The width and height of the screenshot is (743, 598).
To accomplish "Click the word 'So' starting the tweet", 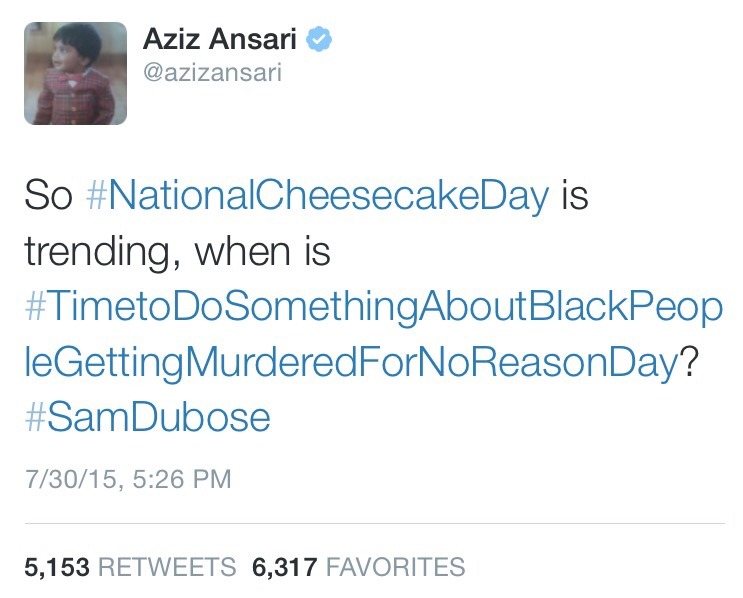I will point(48,195).
